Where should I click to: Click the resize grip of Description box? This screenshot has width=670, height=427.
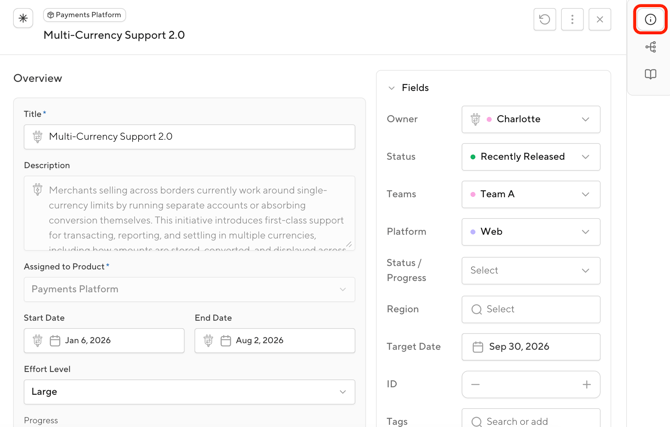coord(349,244)
